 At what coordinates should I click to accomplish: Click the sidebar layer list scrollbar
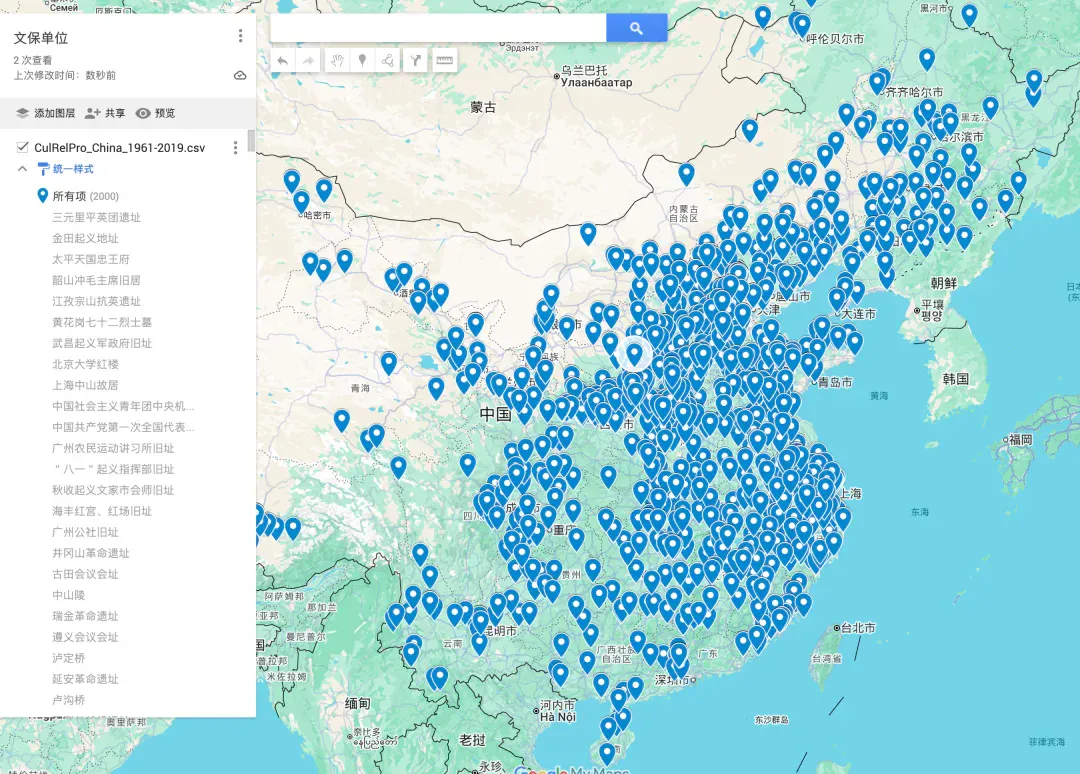point(251,140)
